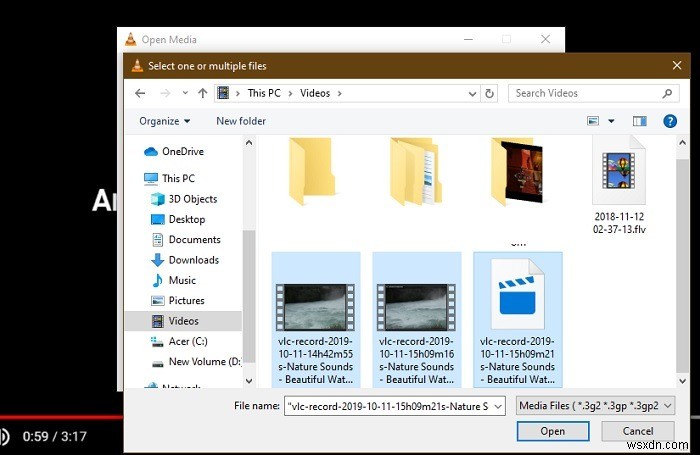The width and height of the screenshot is (700, 455).
Task: Click the Acer (C:) drive icon
Action: point(157,342)
